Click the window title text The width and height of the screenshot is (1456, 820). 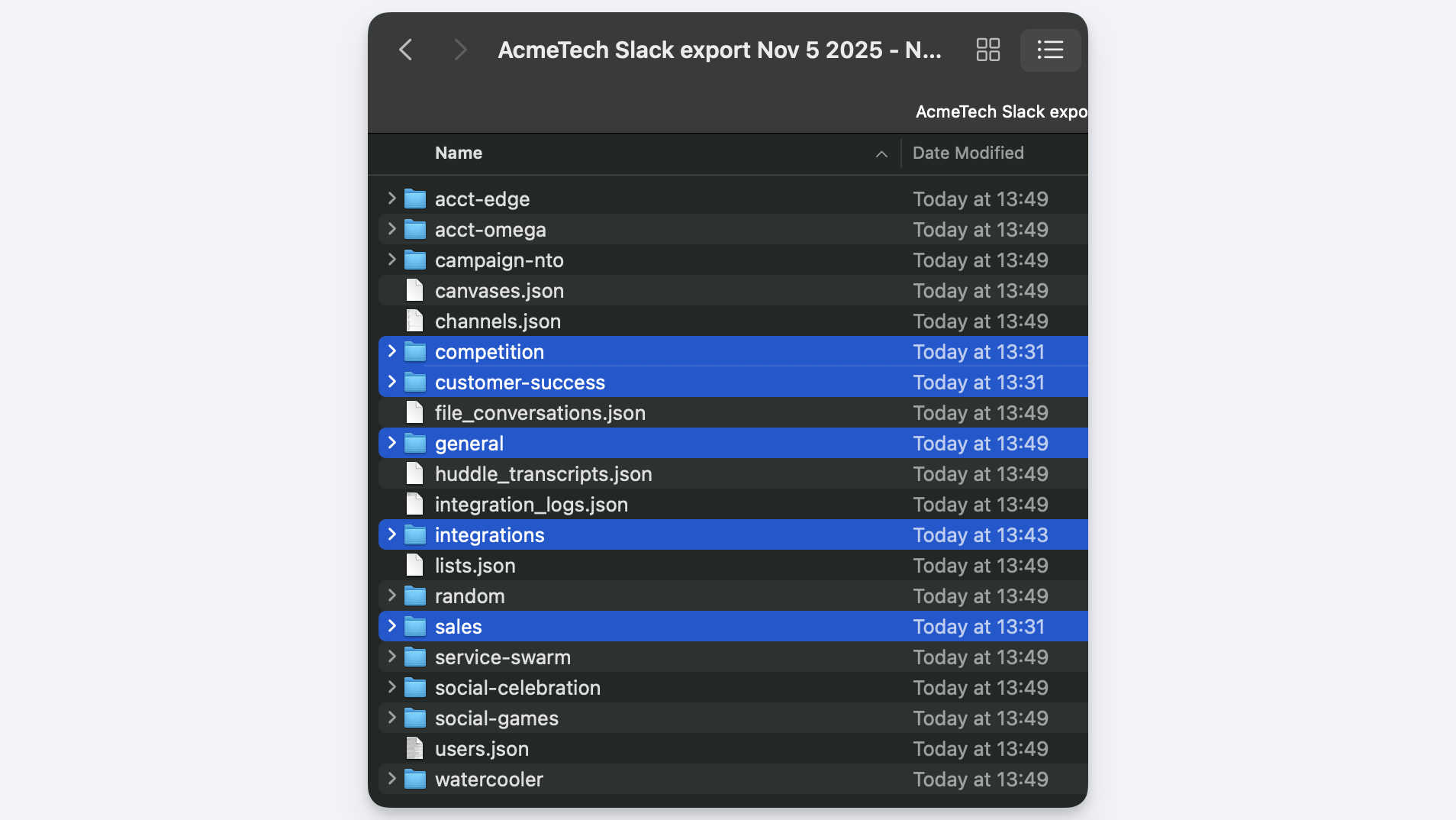[719, 50]
